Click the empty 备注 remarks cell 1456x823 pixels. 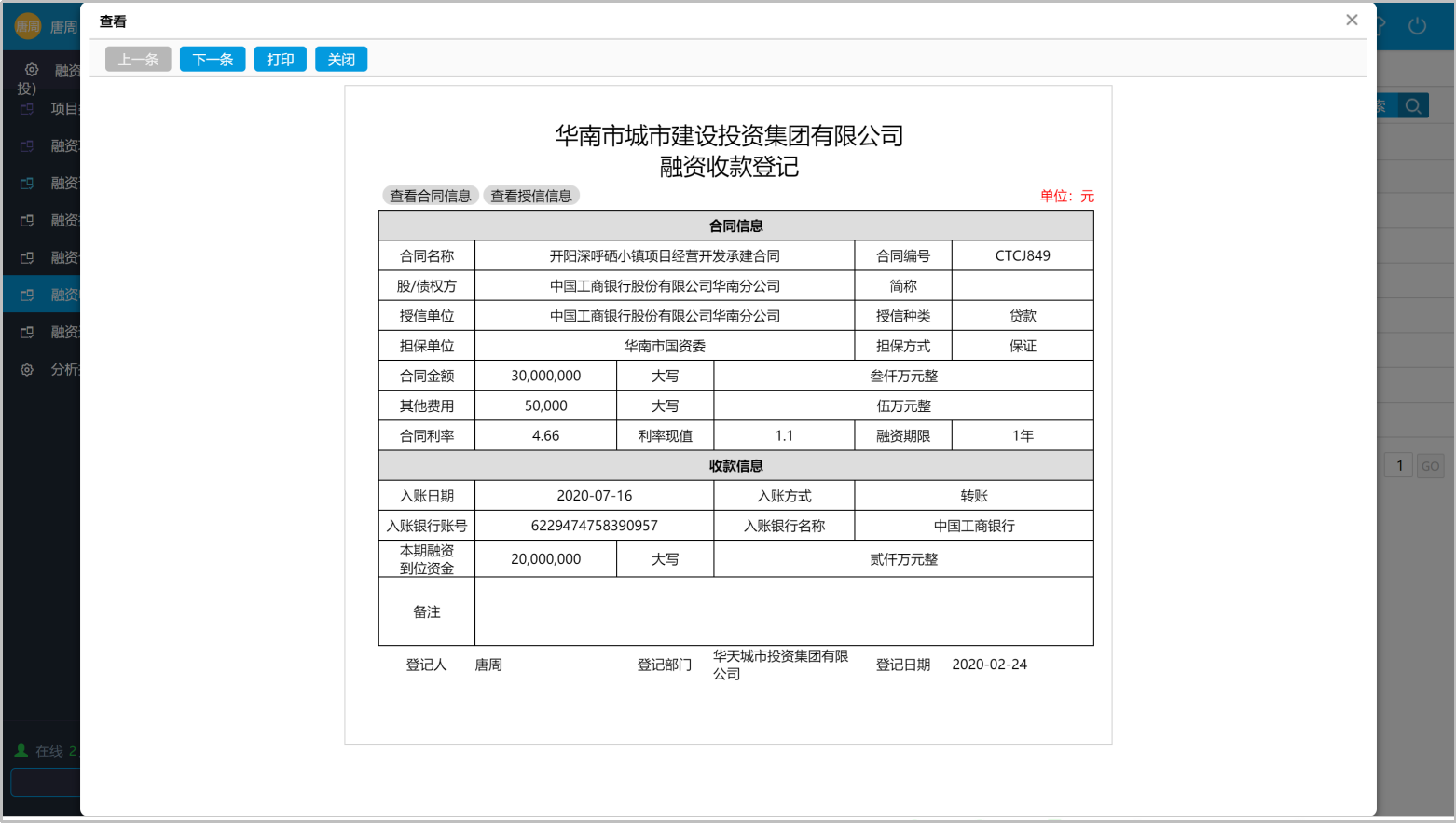783,611
